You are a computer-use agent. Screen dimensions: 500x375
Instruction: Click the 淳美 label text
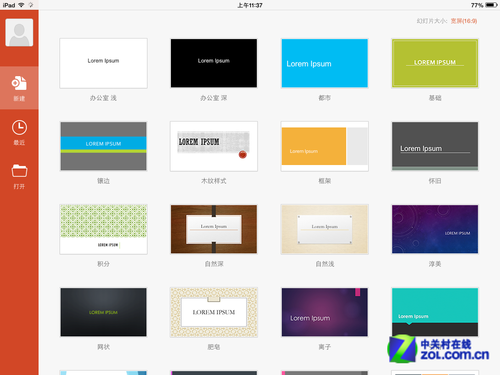coord(435,264)
